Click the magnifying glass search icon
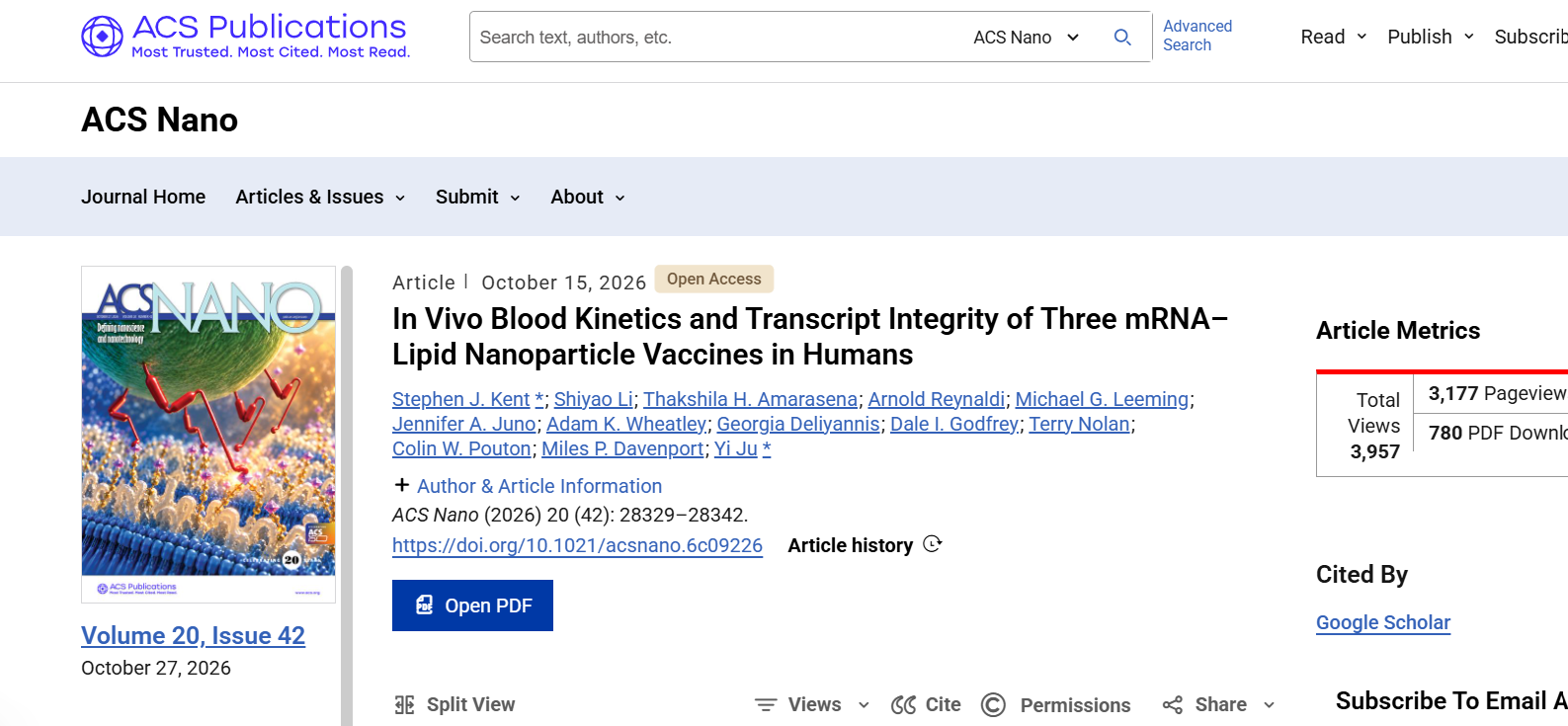 click(x=1122, y=38)
